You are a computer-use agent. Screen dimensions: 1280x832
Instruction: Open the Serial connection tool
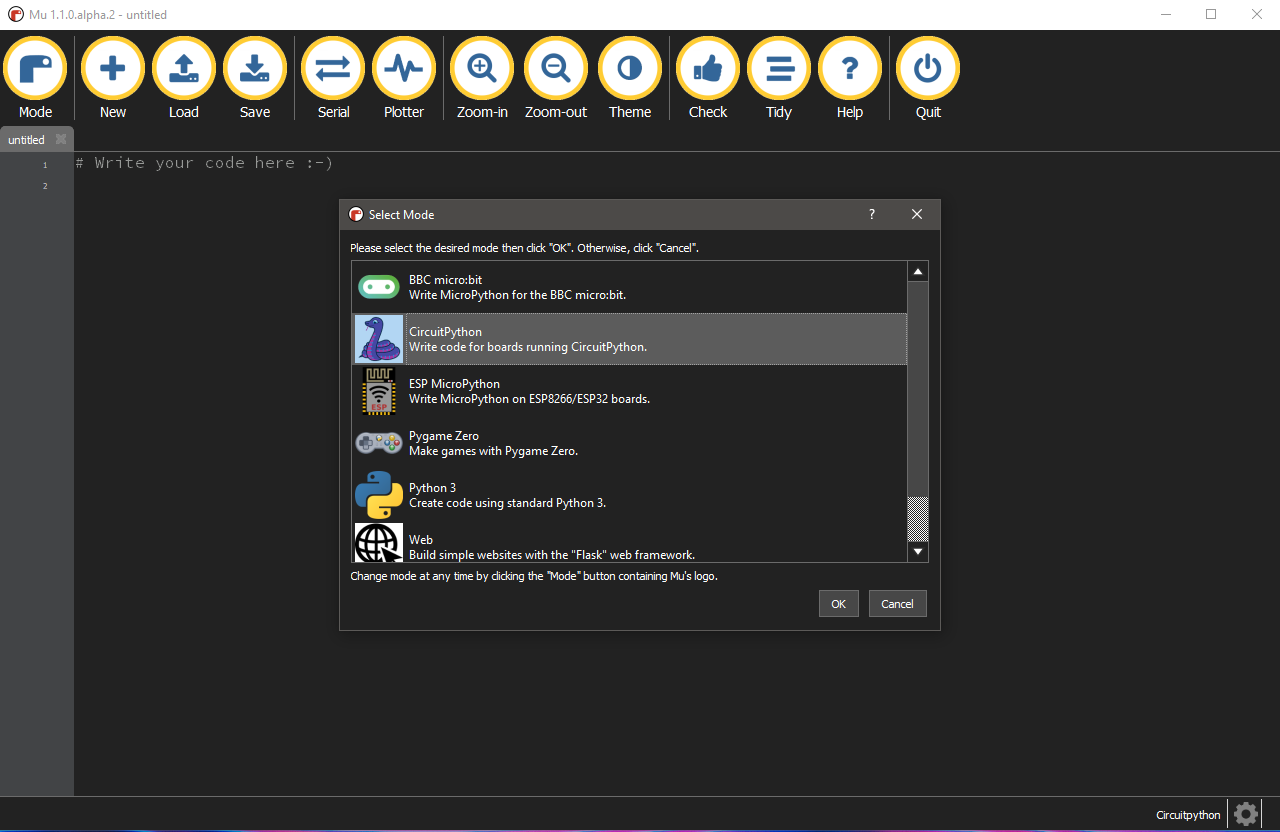tap(333, 70)
